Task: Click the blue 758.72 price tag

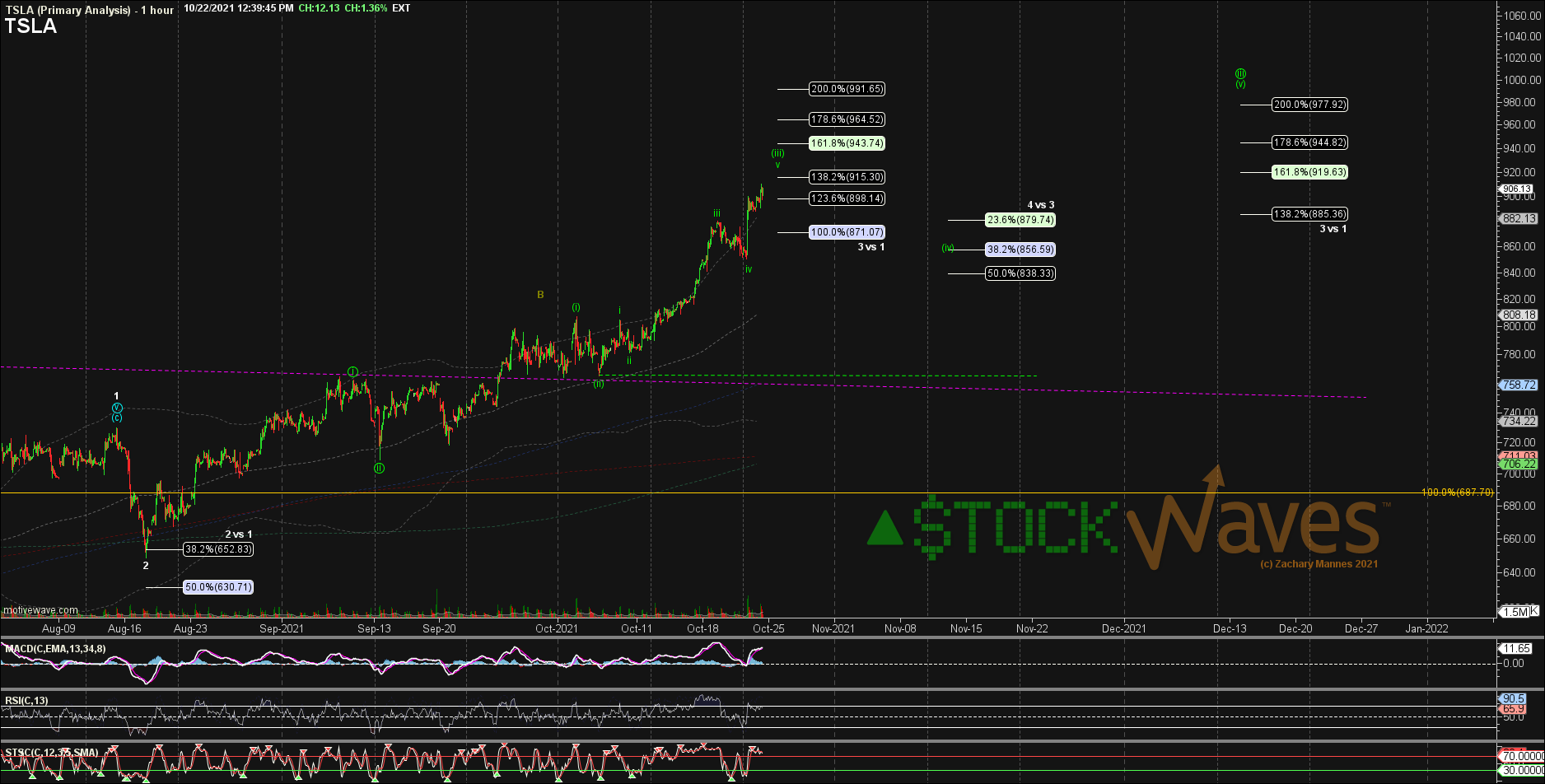Action: pyautogui.click(x=1519, y=385)
